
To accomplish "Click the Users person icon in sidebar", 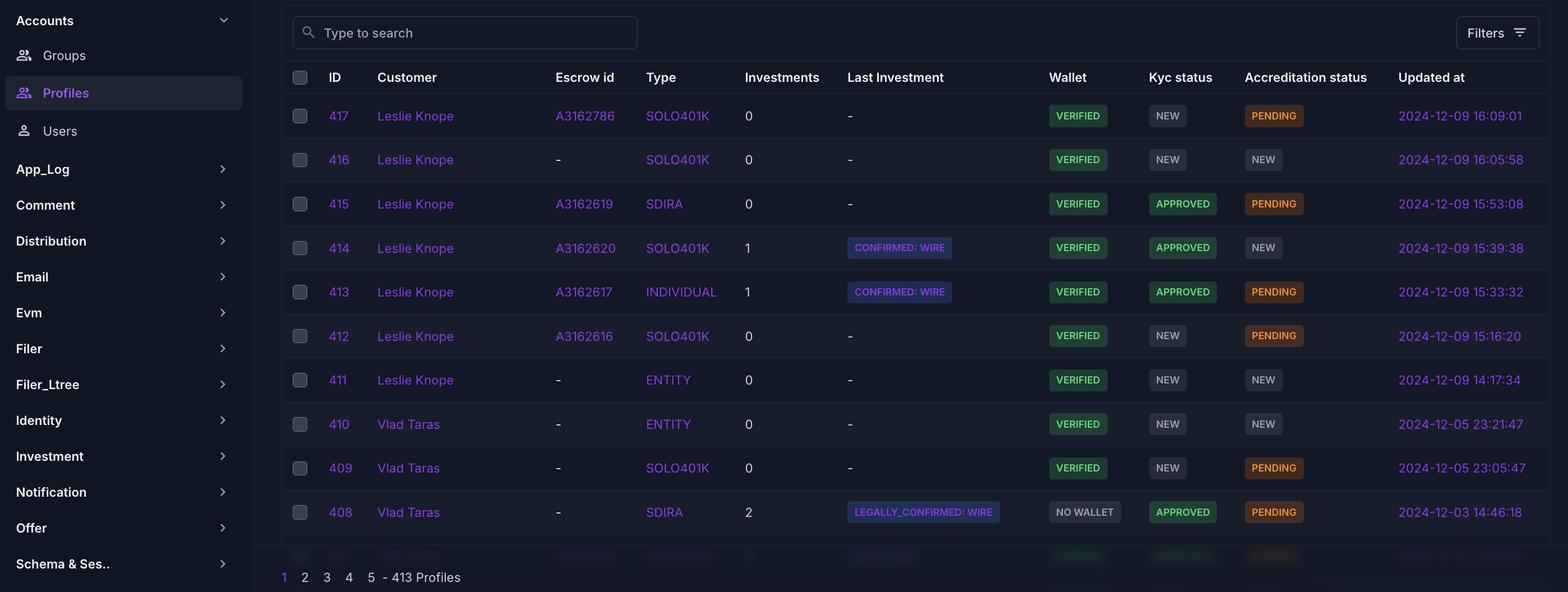I will tap(24, 131).
